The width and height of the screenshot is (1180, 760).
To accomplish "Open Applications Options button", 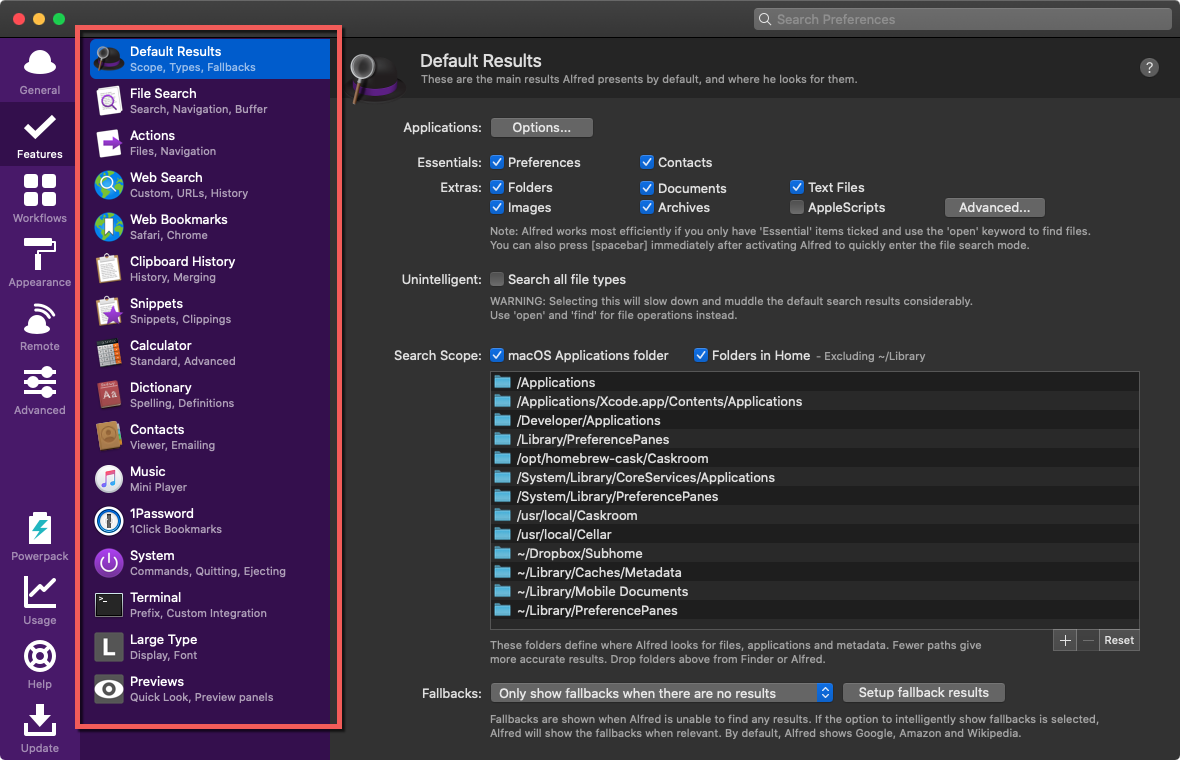I will [541, 127].
